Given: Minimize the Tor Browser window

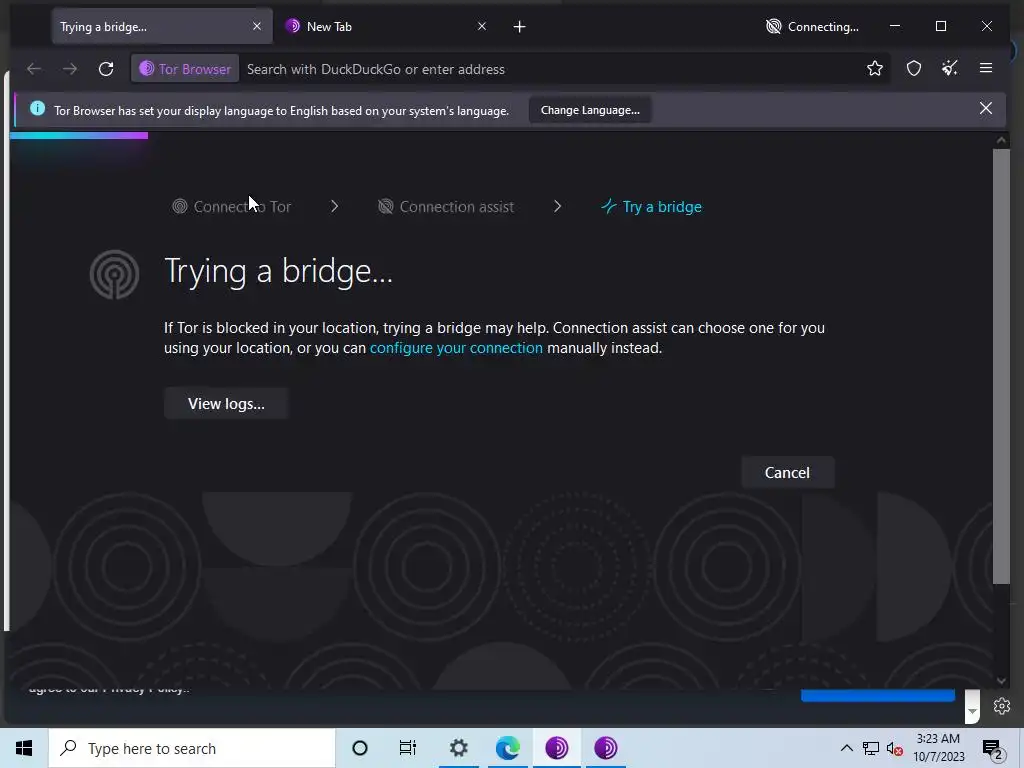Looking at the screenshot, I should click(x=895, y=26).
